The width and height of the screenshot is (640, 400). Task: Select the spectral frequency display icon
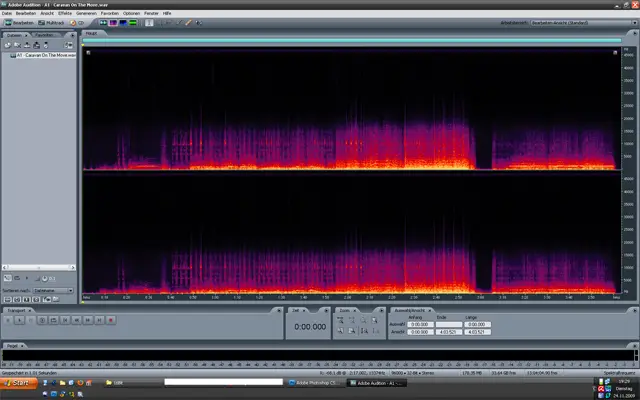coord(113,23)
